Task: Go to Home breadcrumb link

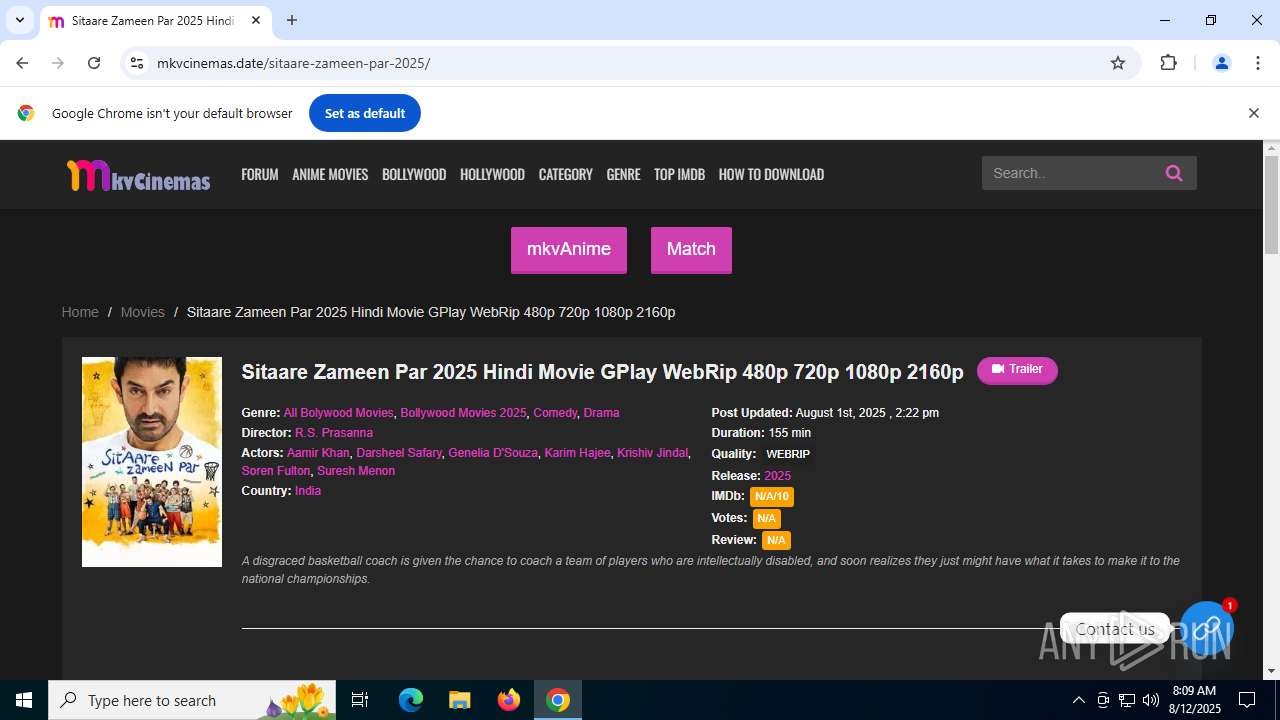Action: point(80,312)
